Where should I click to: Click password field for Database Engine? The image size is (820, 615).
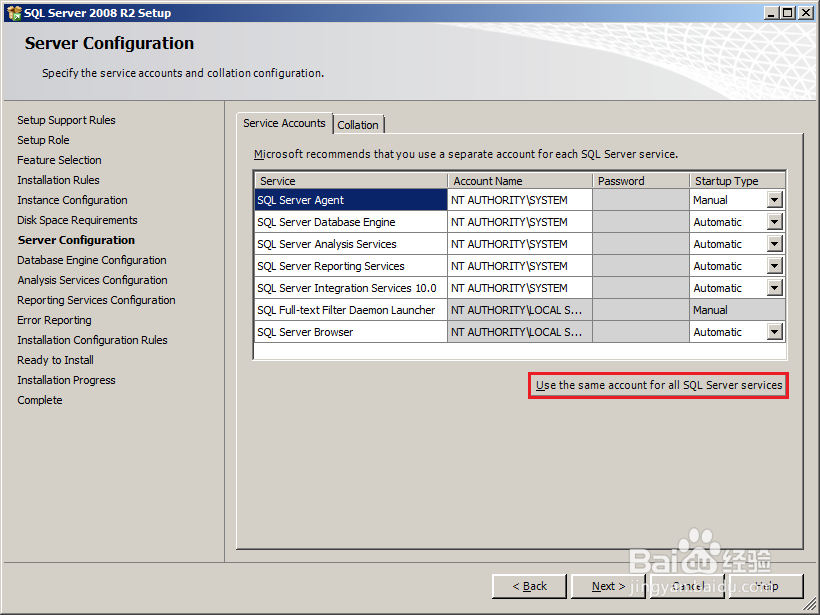(x=641, y=222)
